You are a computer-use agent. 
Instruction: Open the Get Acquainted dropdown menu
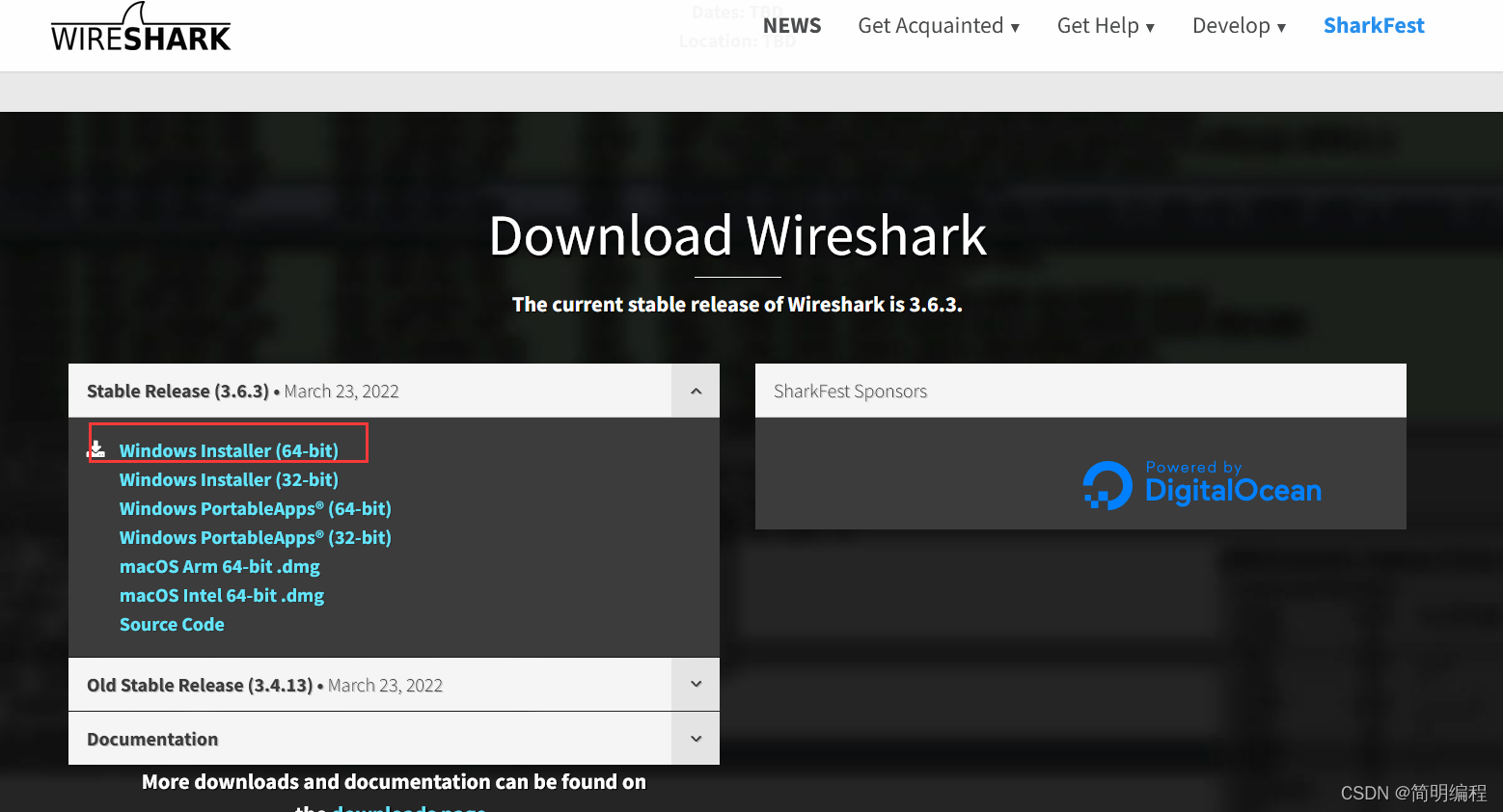pos(939,26)
